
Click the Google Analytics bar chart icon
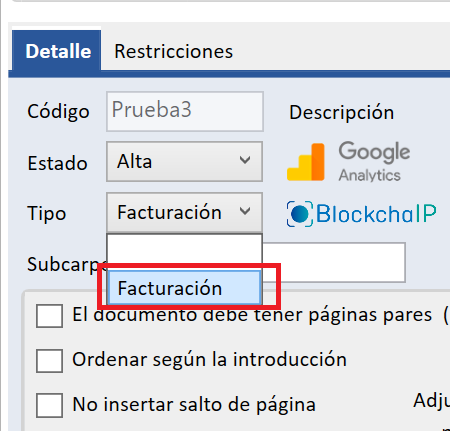306,162
